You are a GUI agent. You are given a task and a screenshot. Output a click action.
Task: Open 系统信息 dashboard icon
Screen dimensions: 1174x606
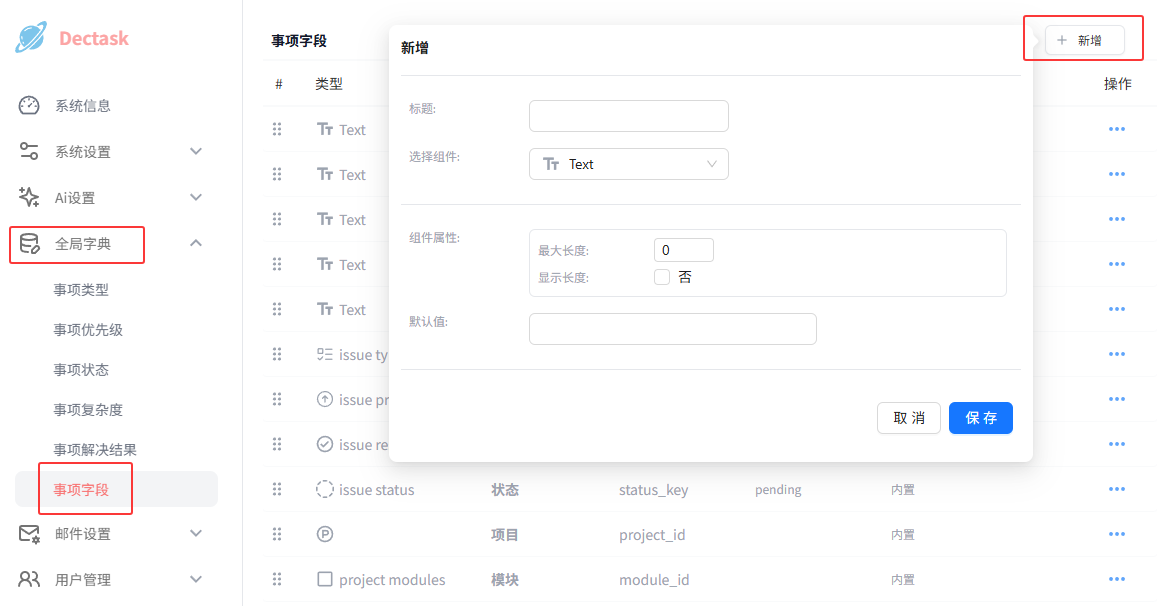29,106
